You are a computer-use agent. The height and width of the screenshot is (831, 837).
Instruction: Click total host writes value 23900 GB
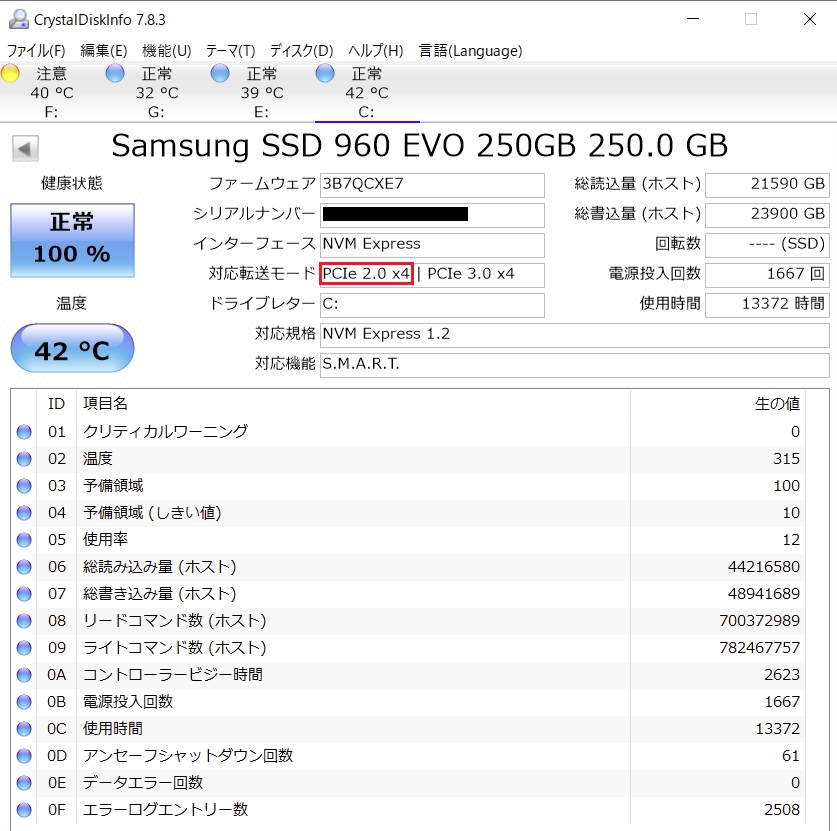tap(767, 215)
